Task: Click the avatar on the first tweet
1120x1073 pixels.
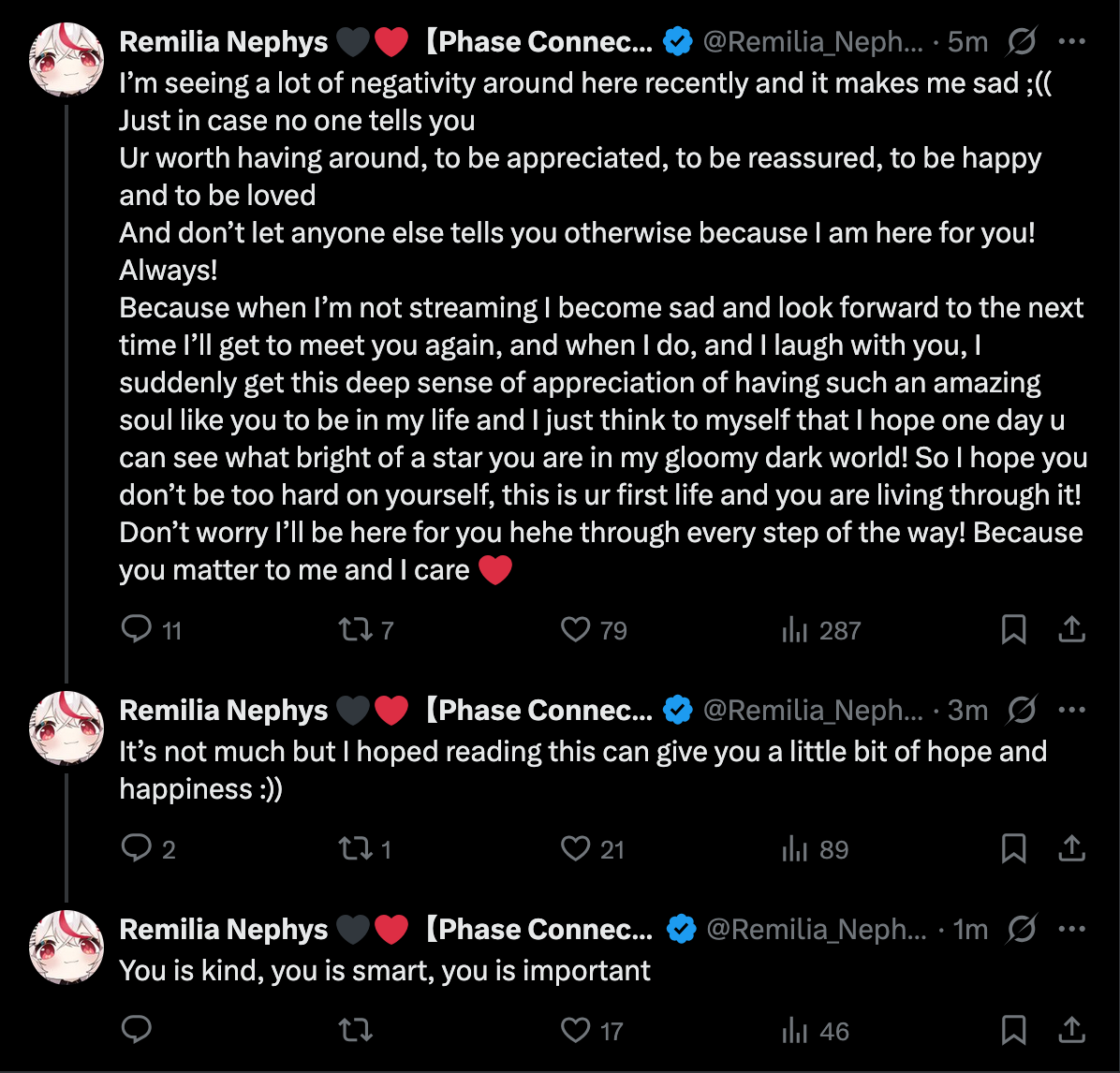Action: point(66,59)
